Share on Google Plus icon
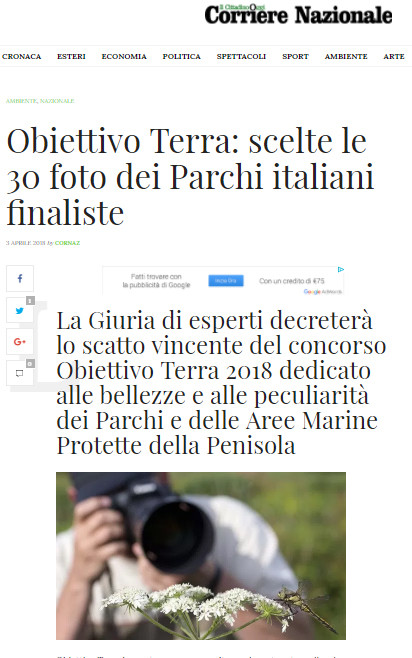 pyautogui.click(x=20, y=342)
